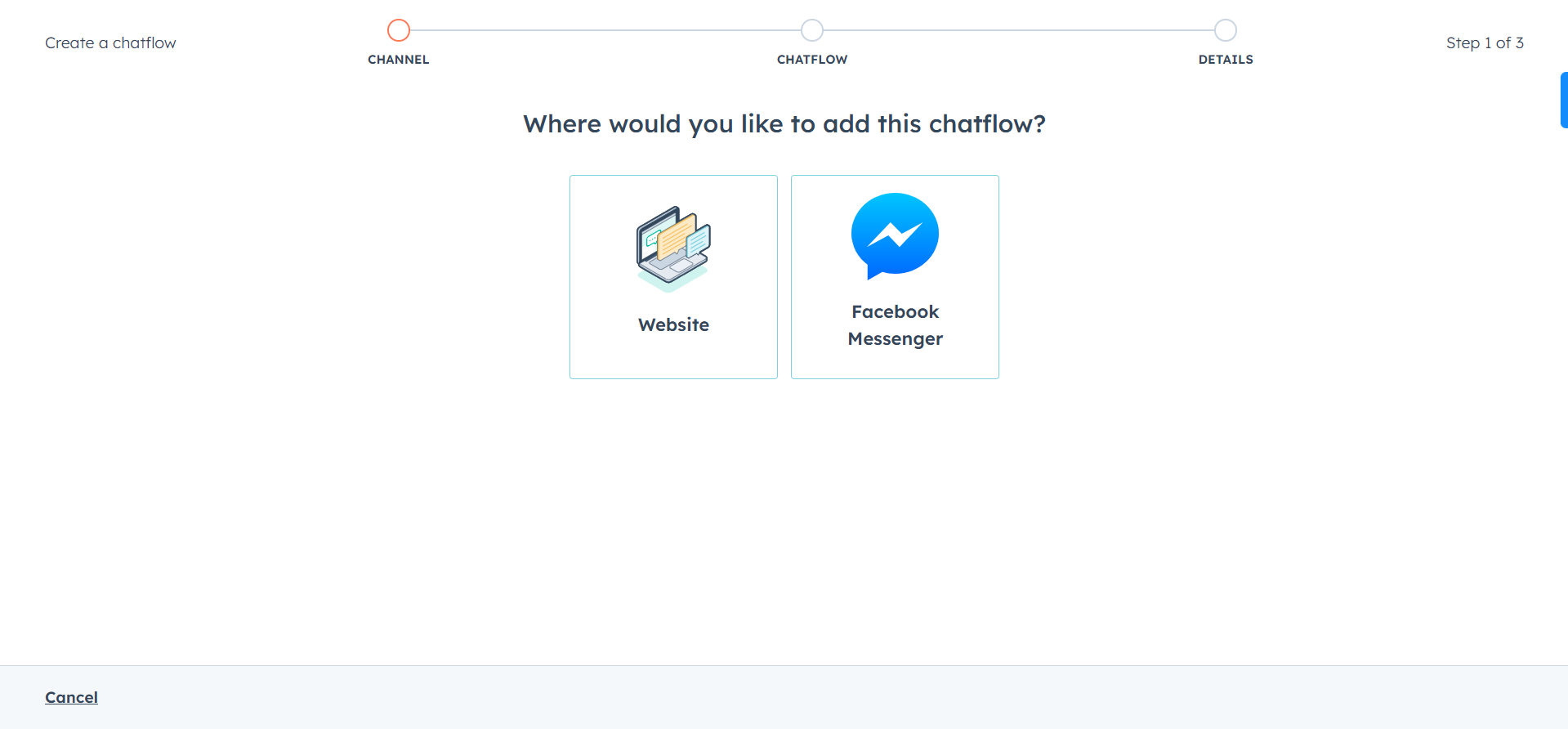Choose the highlighted Facebook Messenger option
Image resolution: width=1568 pixels, height=729 pixels.
point(895,276)
